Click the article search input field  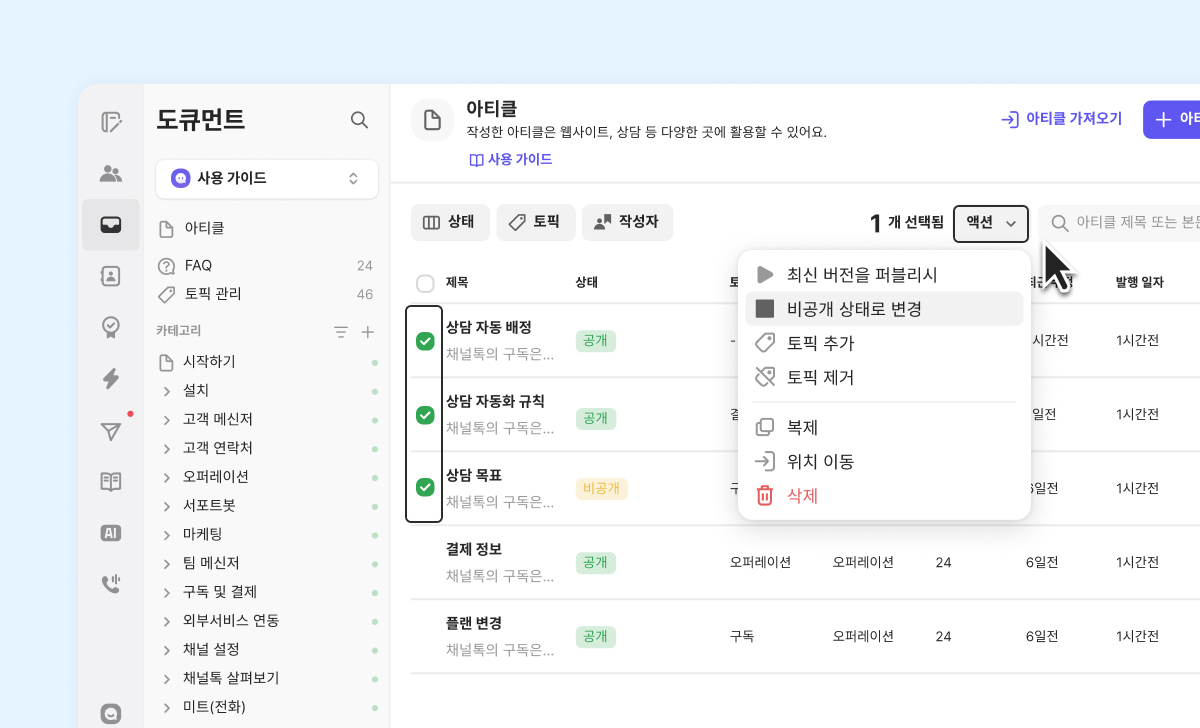(1130, 223)
